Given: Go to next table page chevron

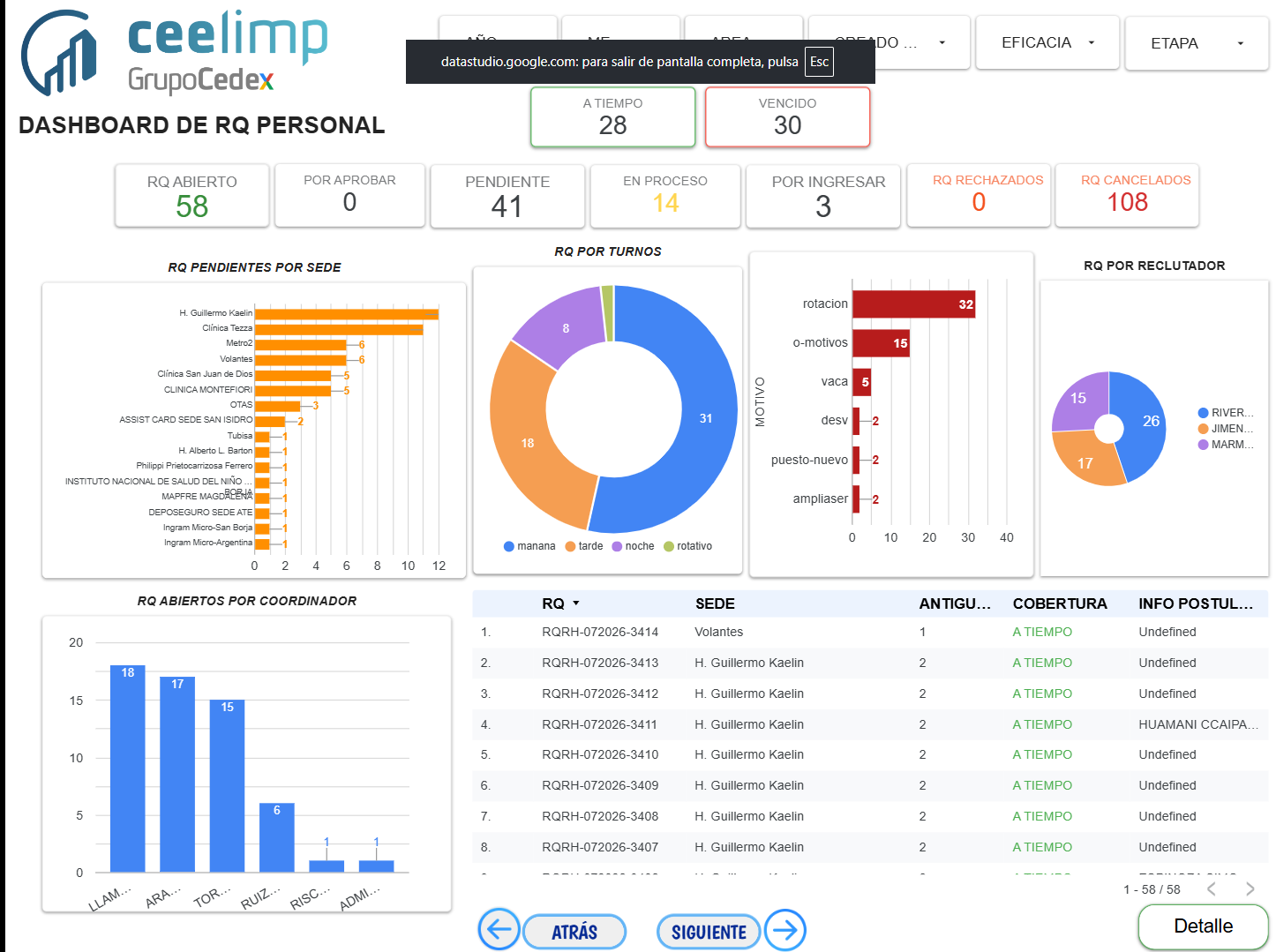Looking at the screenshot, I should tap(1250, 889).
